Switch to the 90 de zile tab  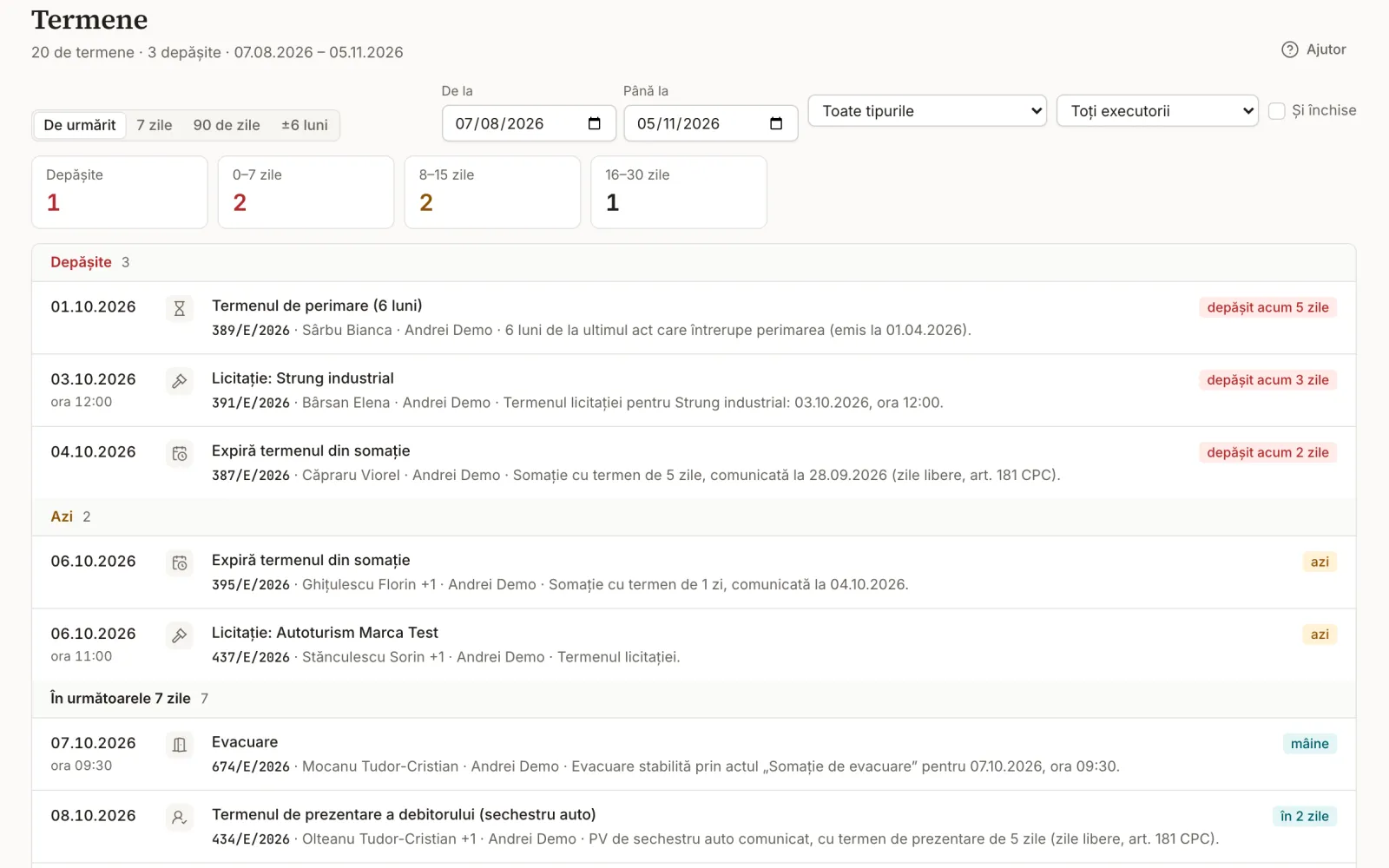click(227, 125)
